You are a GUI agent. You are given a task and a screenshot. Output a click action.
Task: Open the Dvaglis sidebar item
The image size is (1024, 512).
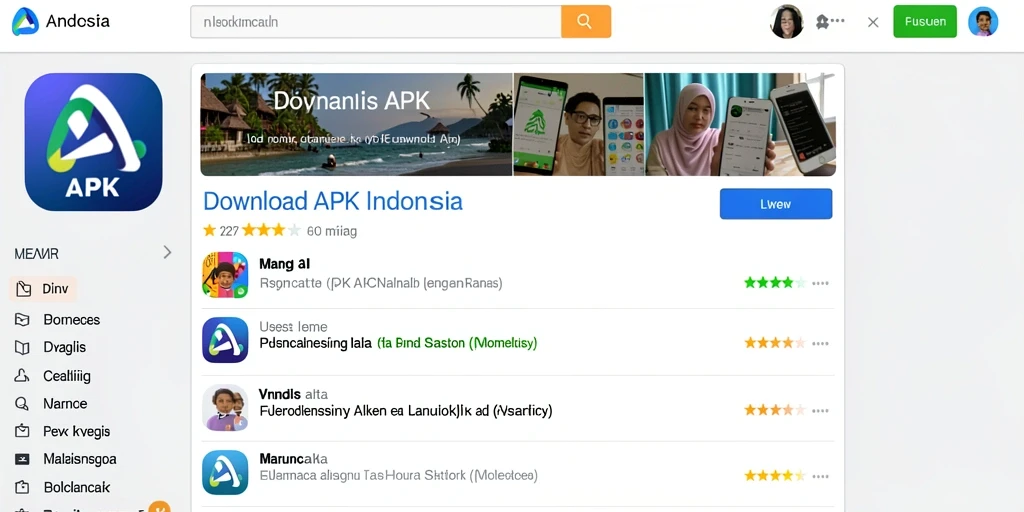pyautogui.click(x=50, y=347)
